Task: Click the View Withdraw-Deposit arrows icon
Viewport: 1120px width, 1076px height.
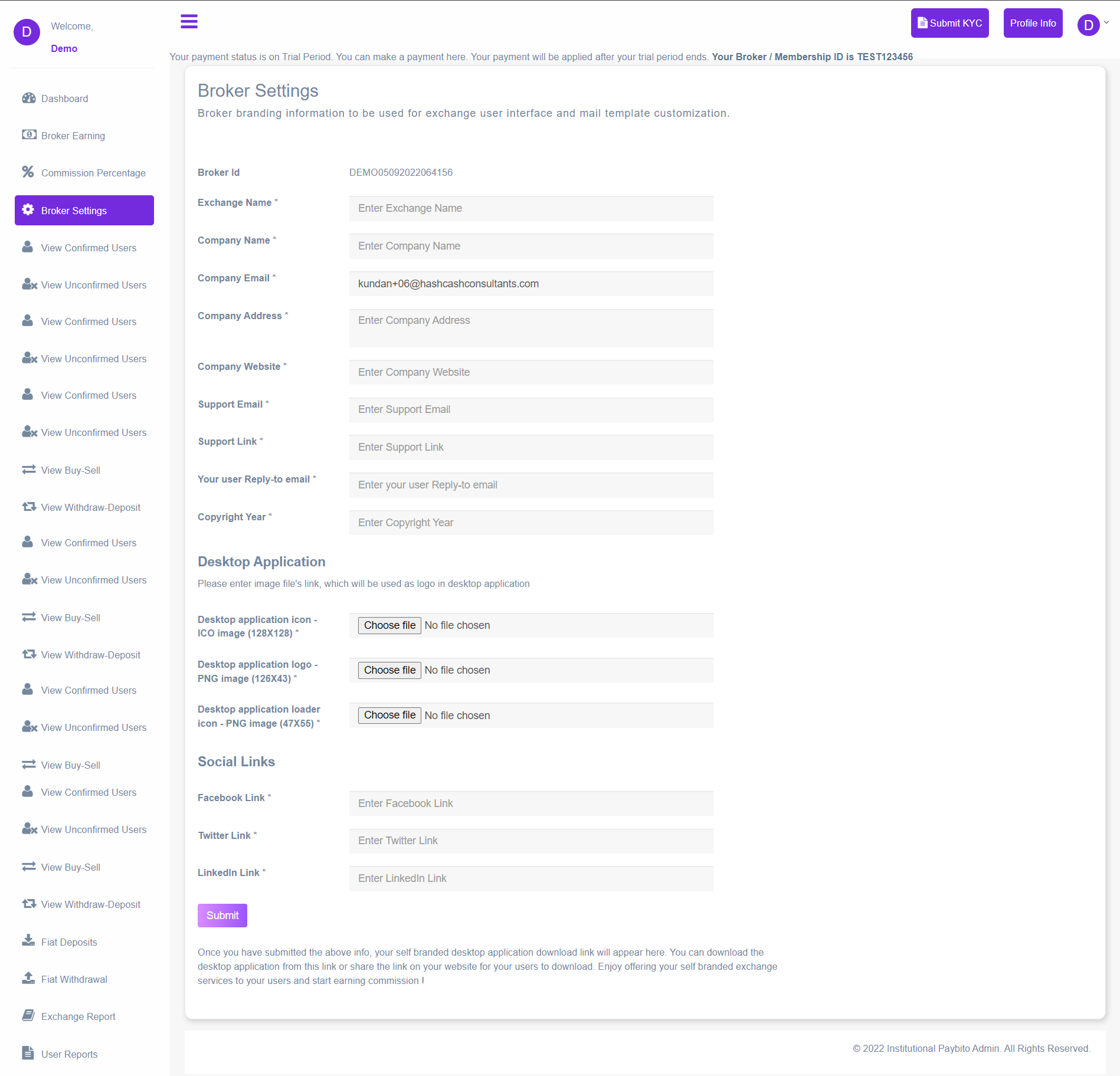Action: (29, 507)
